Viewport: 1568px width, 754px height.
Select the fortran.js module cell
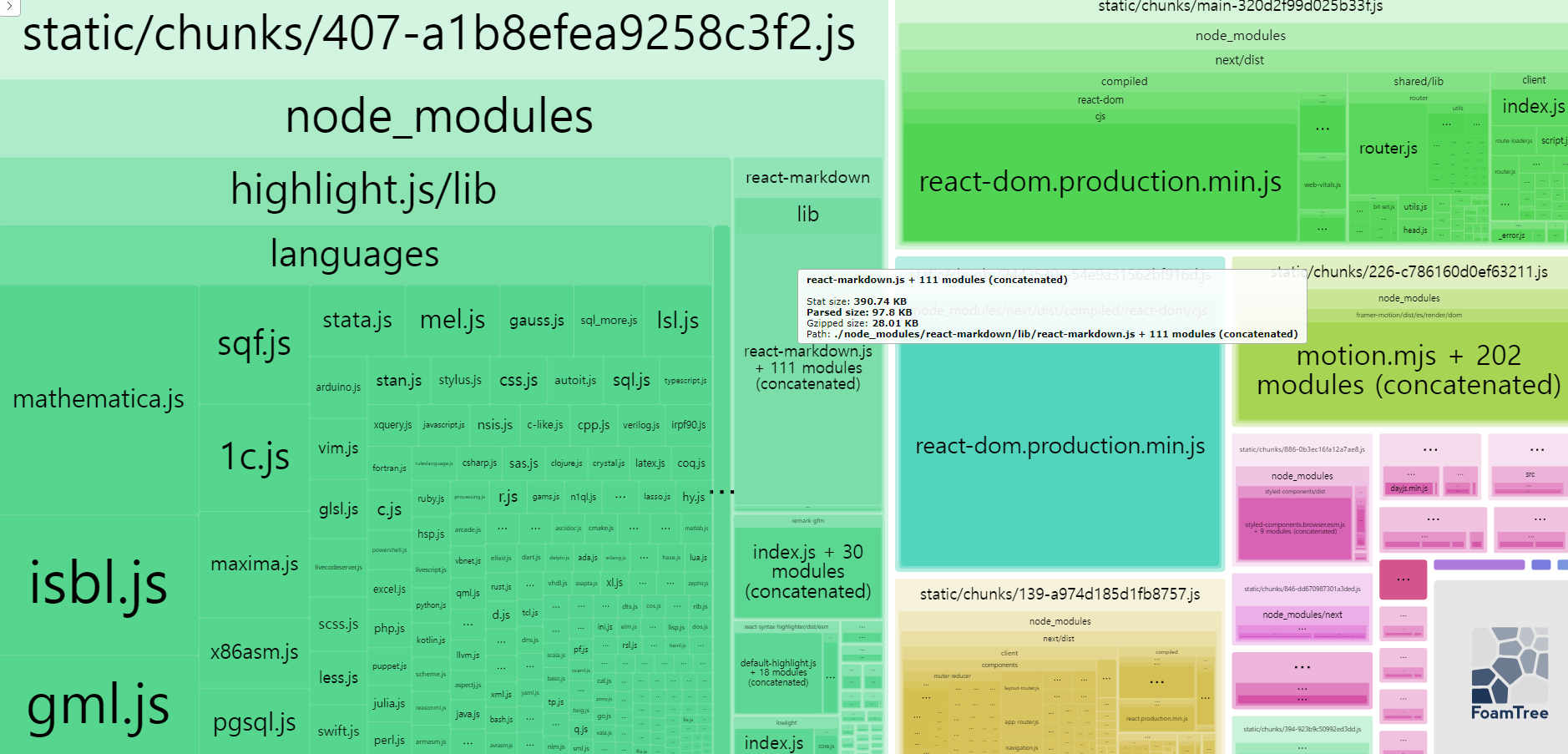(x=389, y=468)
